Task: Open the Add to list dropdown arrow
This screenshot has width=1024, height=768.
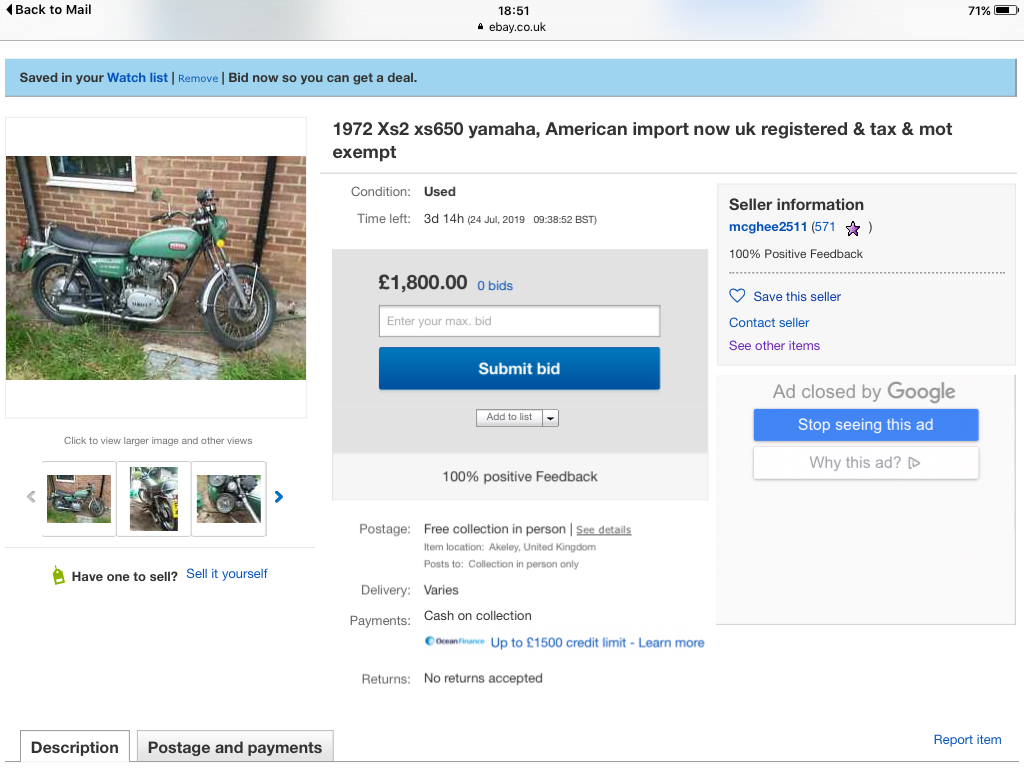Action: (550, 418)
